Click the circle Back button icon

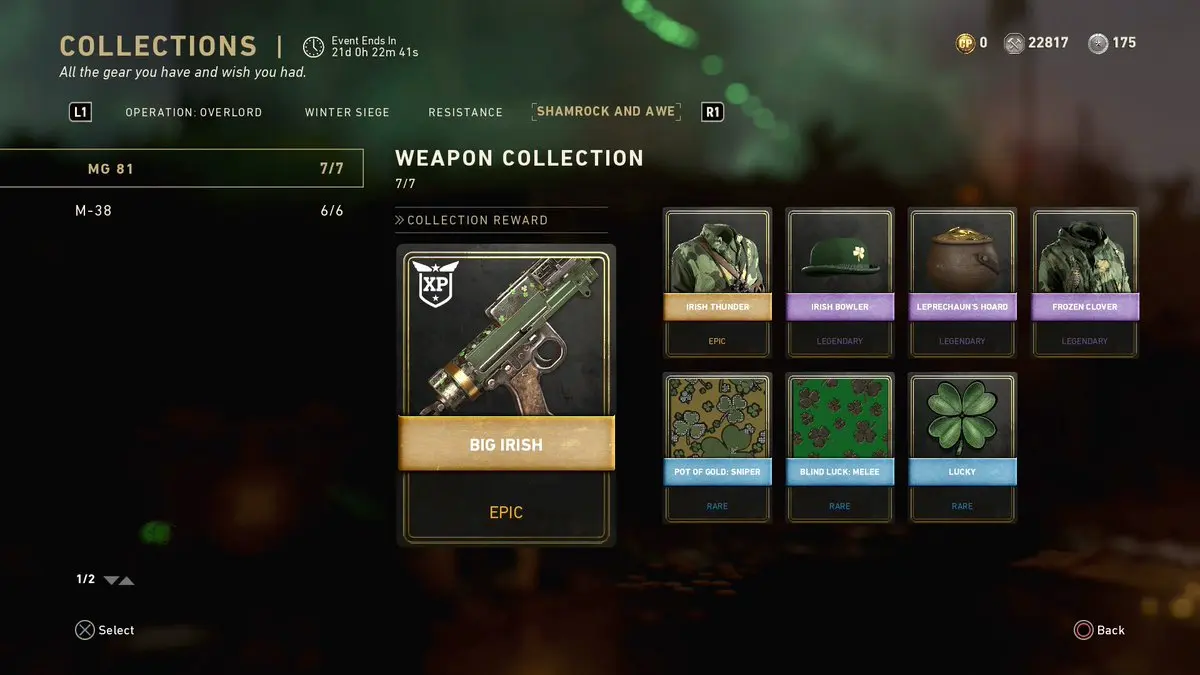[1083, 630]
